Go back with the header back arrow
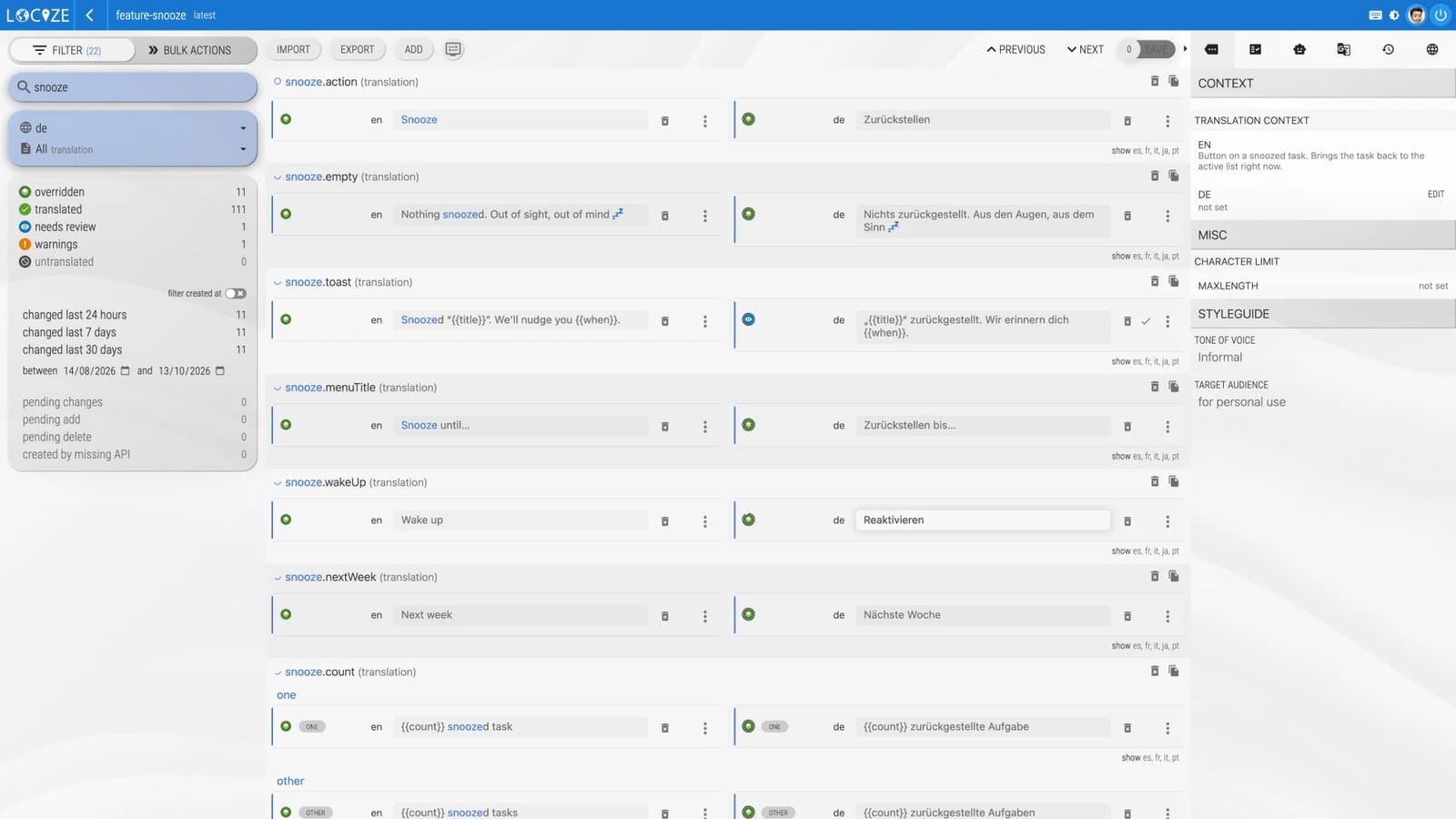The height and width of the screenshot is (819, 1456). [89, 15]
